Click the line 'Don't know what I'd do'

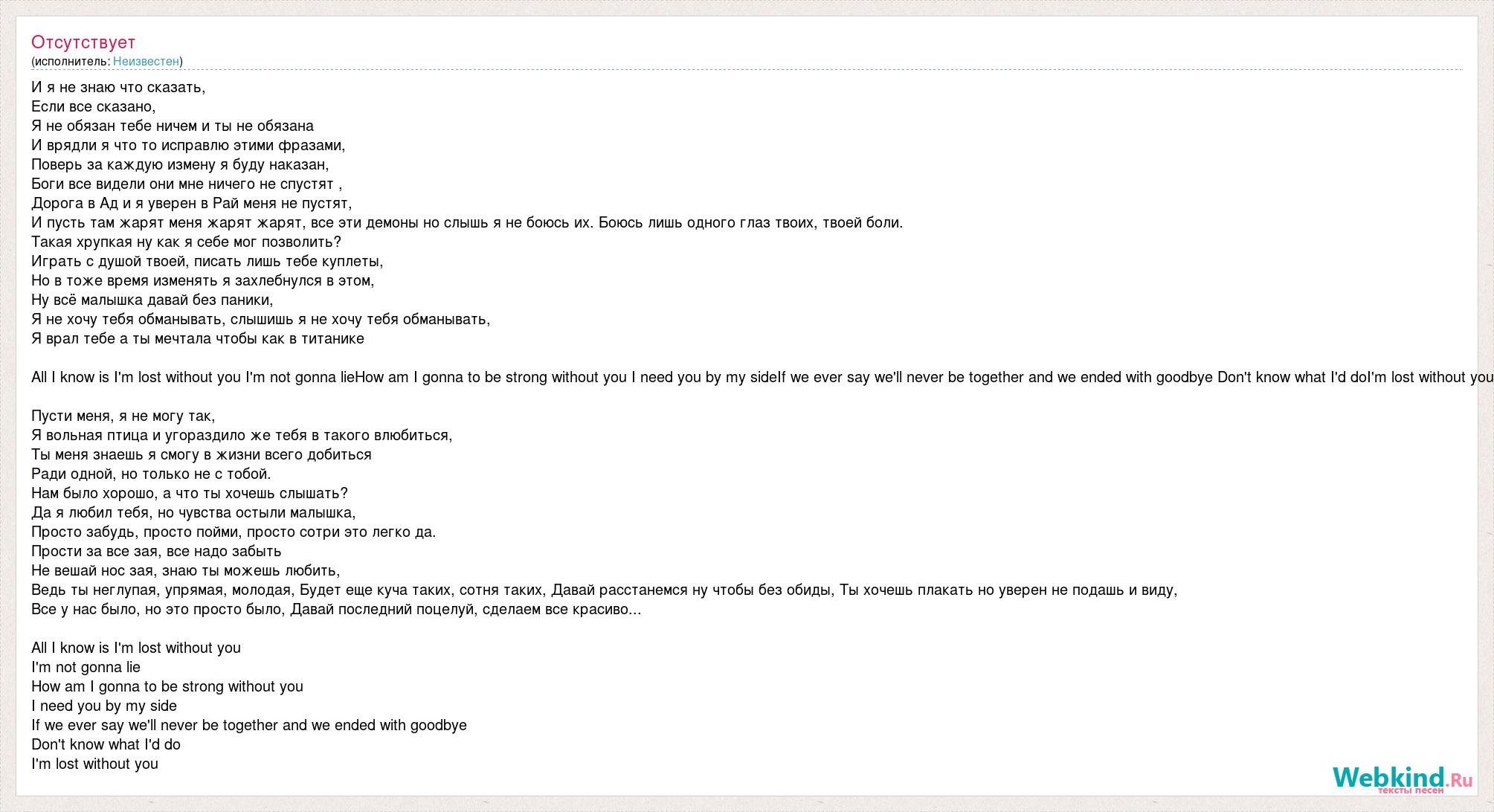pyautogui.click(x=106, y=745)
